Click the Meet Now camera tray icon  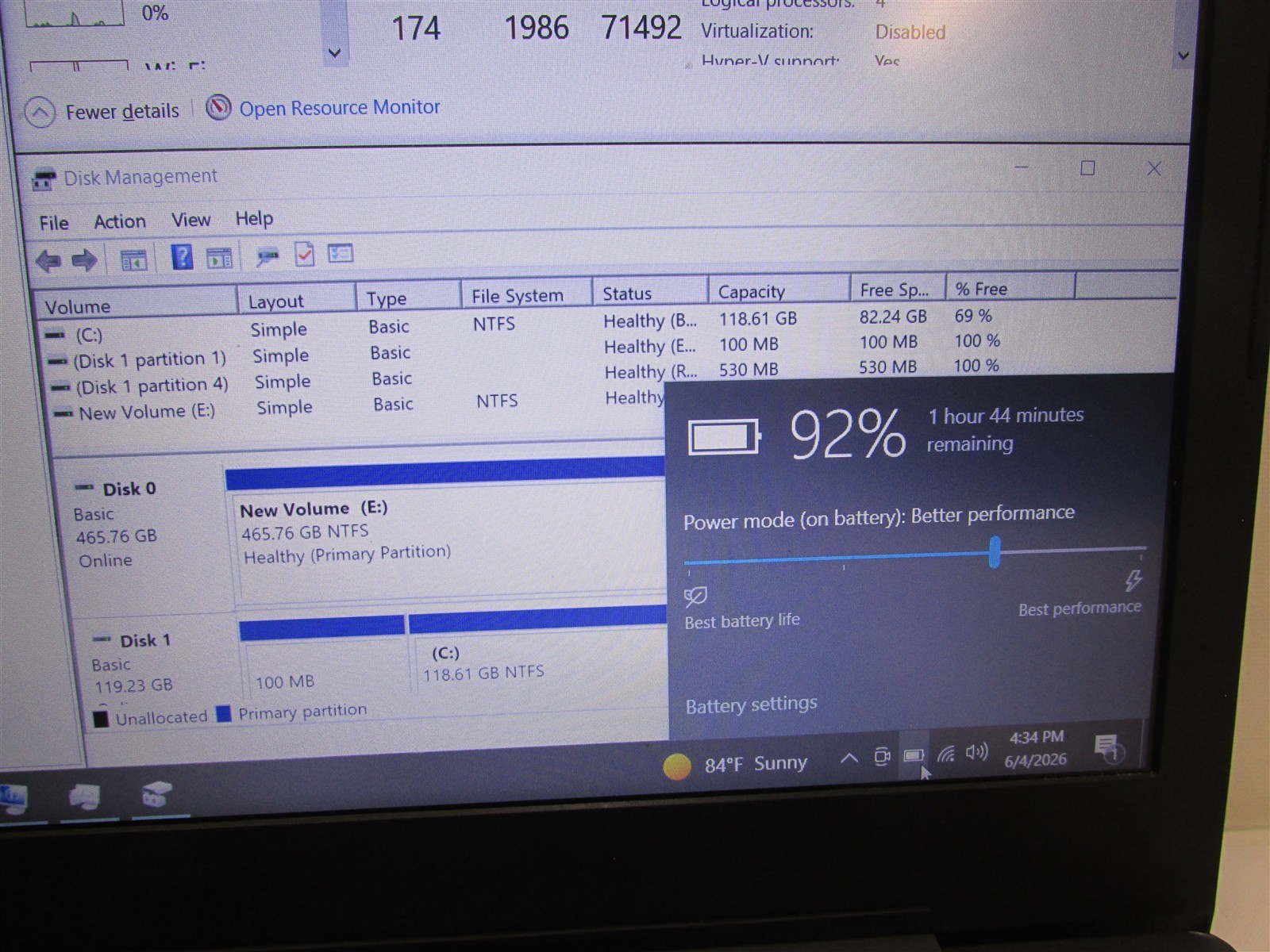(x=881, y=756)
